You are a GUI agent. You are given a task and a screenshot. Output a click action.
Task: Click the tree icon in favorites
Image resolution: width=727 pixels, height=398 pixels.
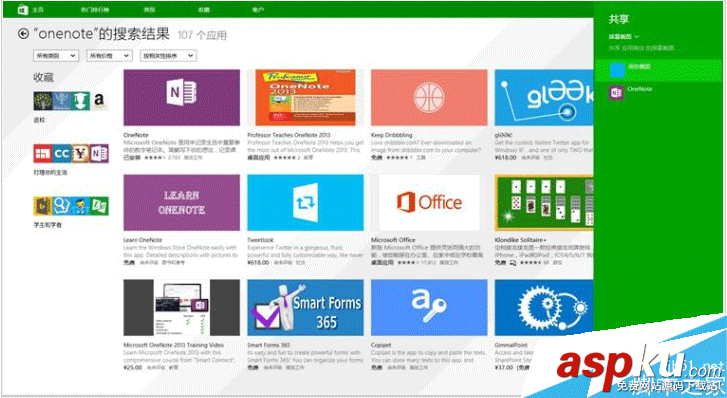click(x=42, y=100)
